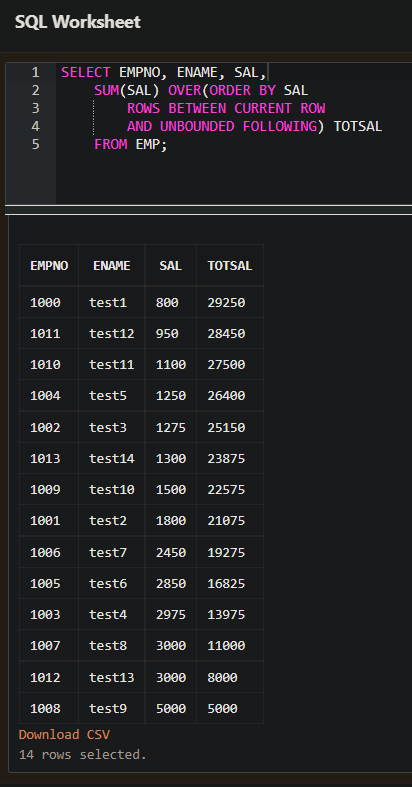Click EMPNO cell 1012
The width and height of the screenshot is (412, 787).
click(x=49, y=677)
